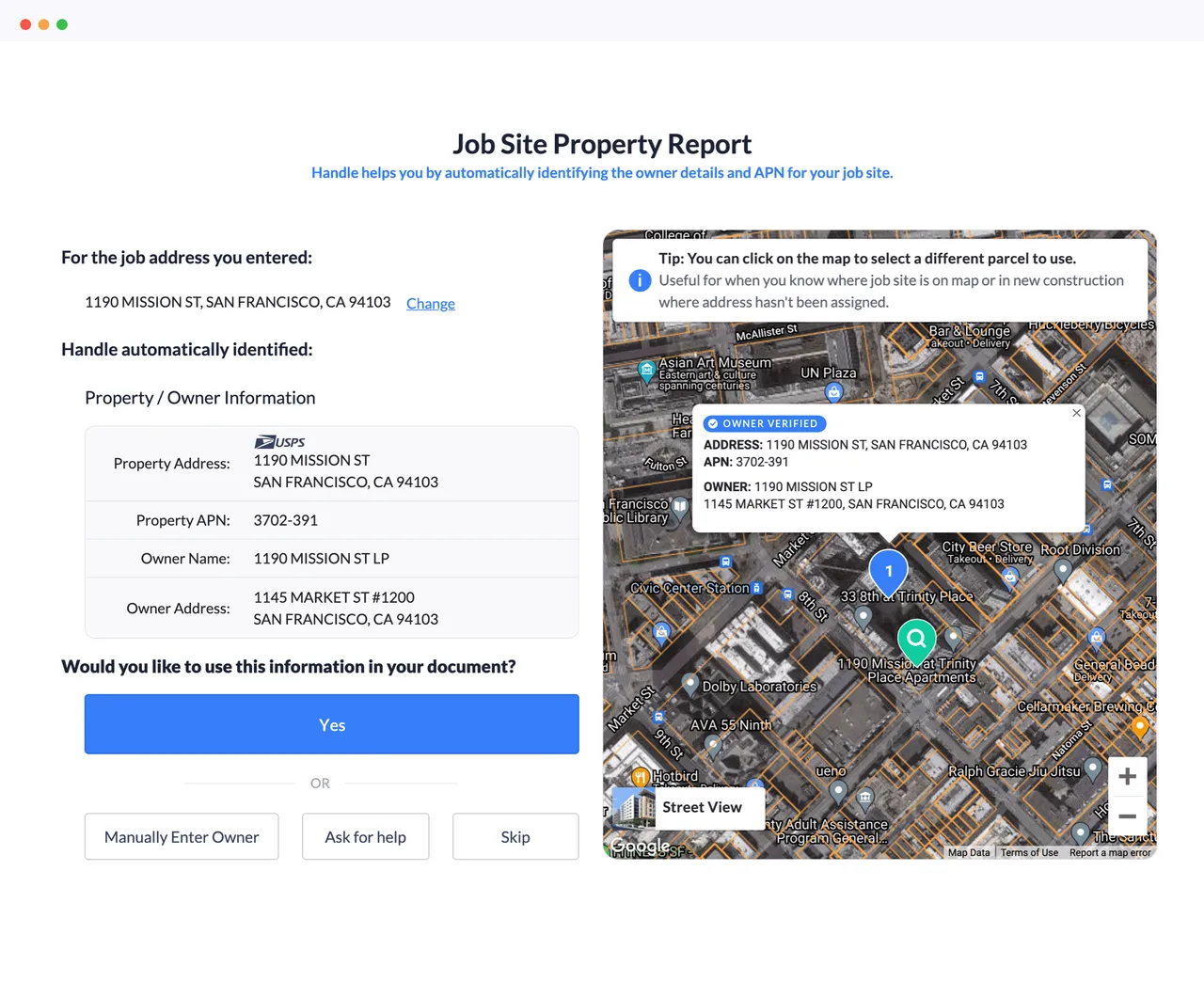Zoom out on the map
This screenshot has width=1204, height=982.
point(1127,816)
